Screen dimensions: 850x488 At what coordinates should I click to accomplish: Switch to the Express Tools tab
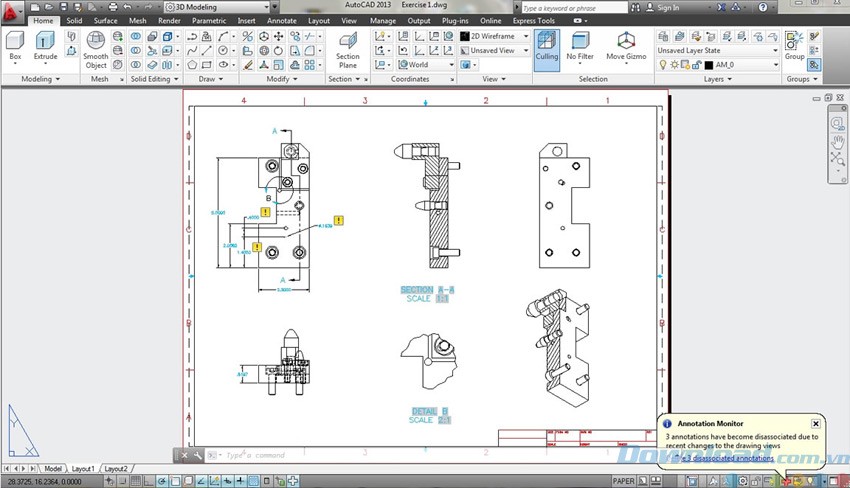click(533, 21)
